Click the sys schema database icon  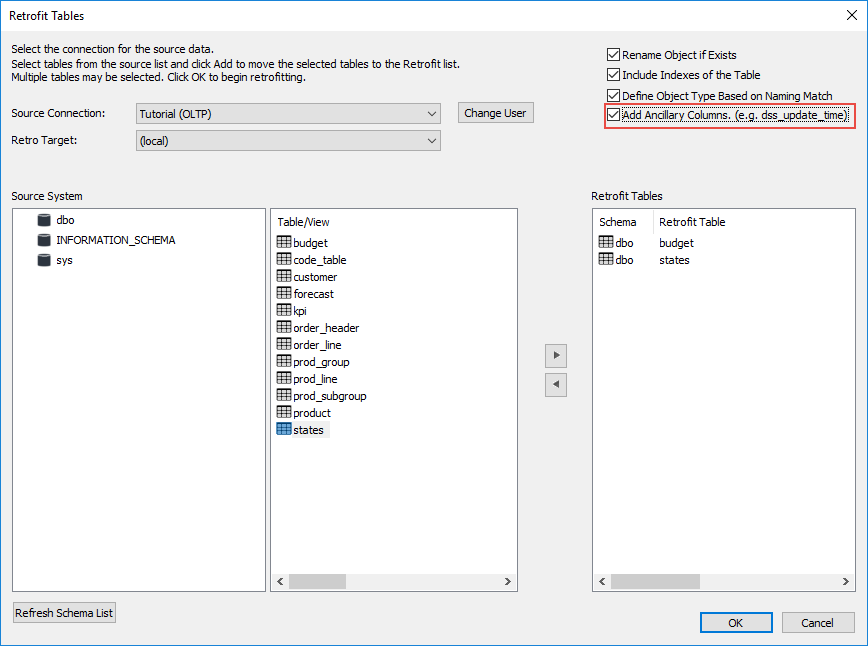coord(44,260)
